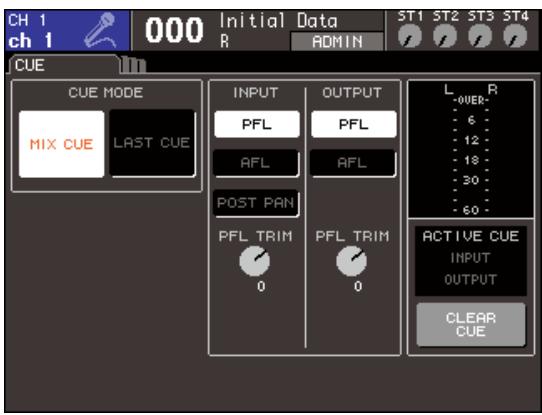
Task: Click the CLEAR CUE button
Action: (x=471, y=324)
